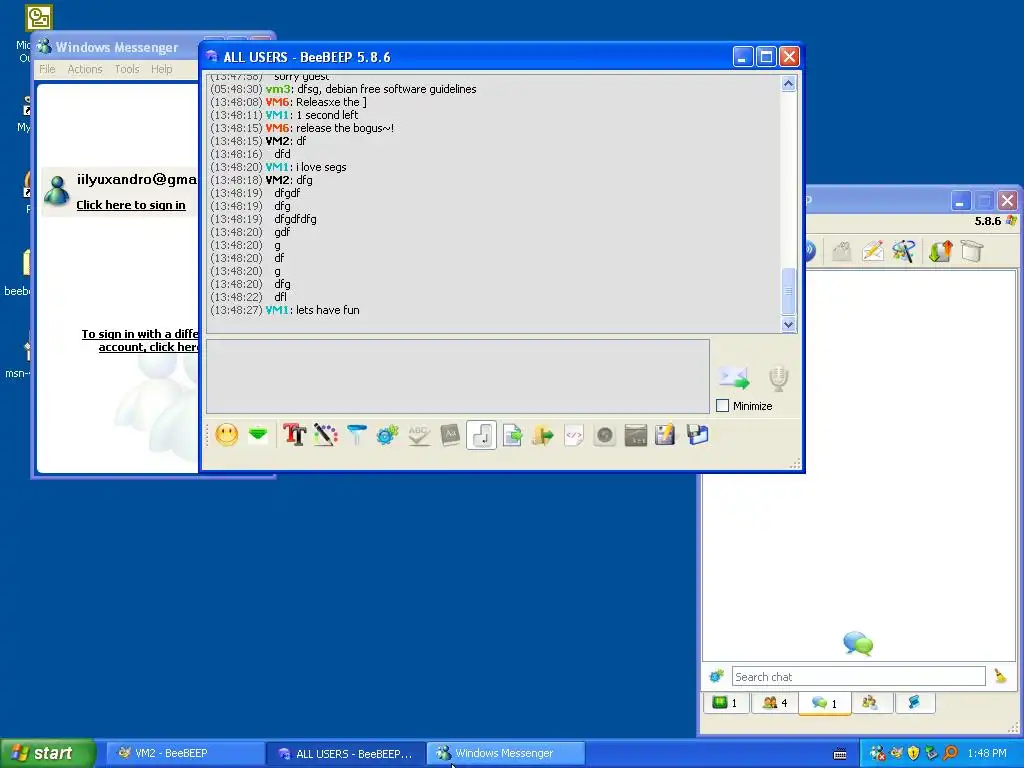Toggle the return key send icon
Viewport: 1024px width, 768px height.
pyautogui.click(x=481, y=435)
